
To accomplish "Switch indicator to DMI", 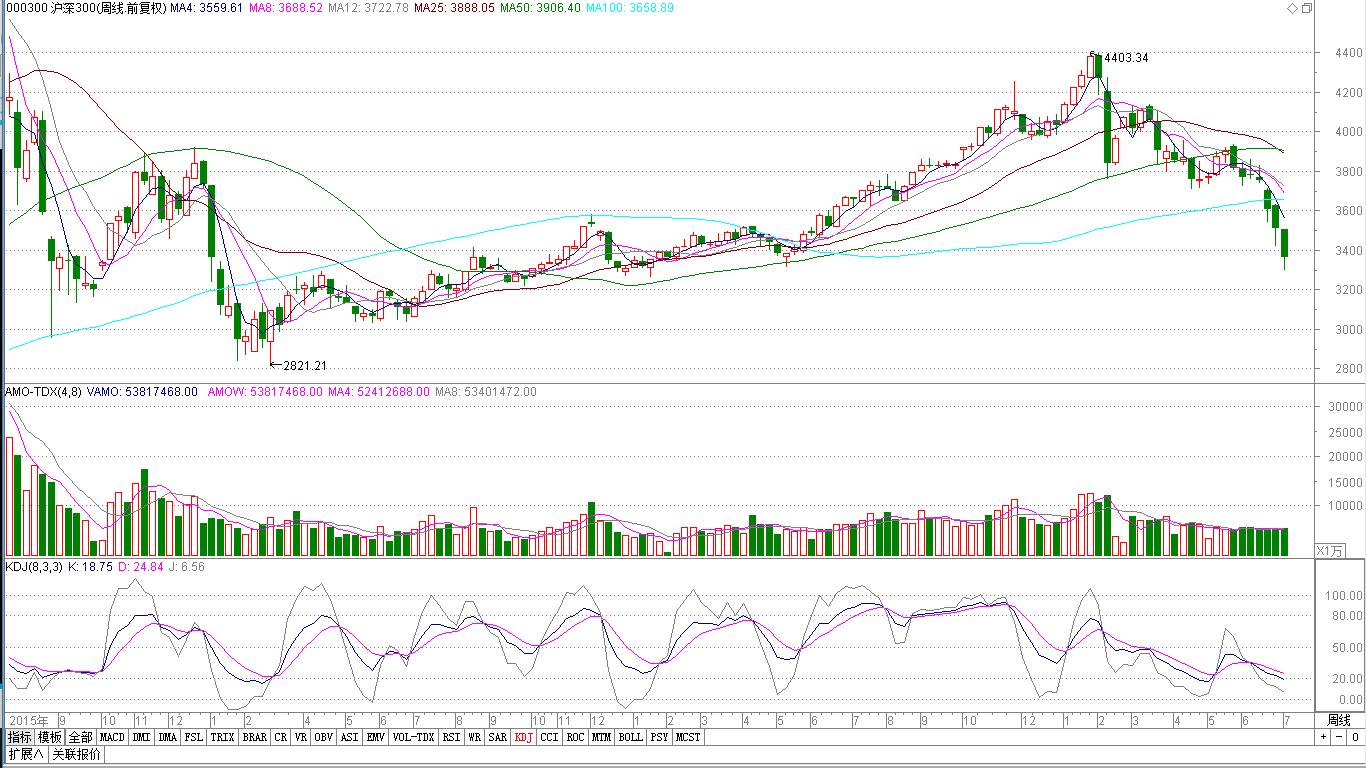I will pyautogui.click(x=141, y=737).
